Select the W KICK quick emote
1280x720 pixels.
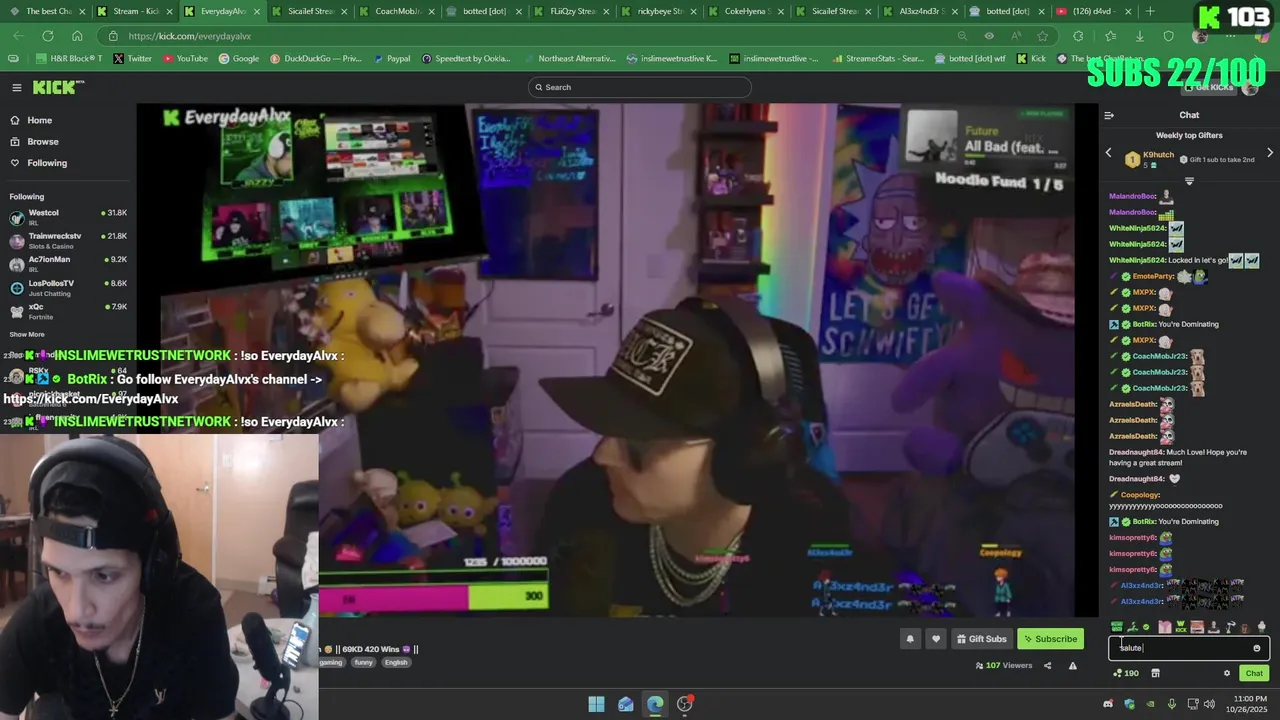1181,627
